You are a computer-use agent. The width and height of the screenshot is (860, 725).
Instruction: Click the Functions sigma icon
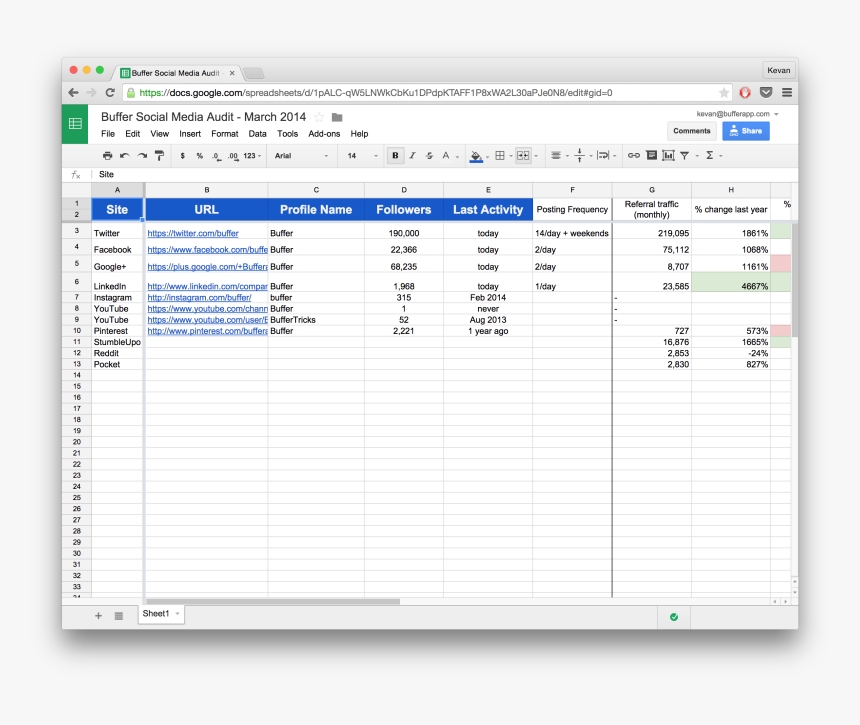coord(710,156)
